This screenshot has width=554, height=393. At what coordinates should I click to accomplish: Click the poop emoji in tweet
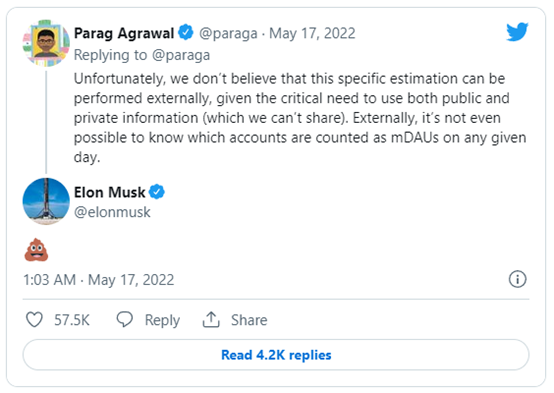pos(36,250)
